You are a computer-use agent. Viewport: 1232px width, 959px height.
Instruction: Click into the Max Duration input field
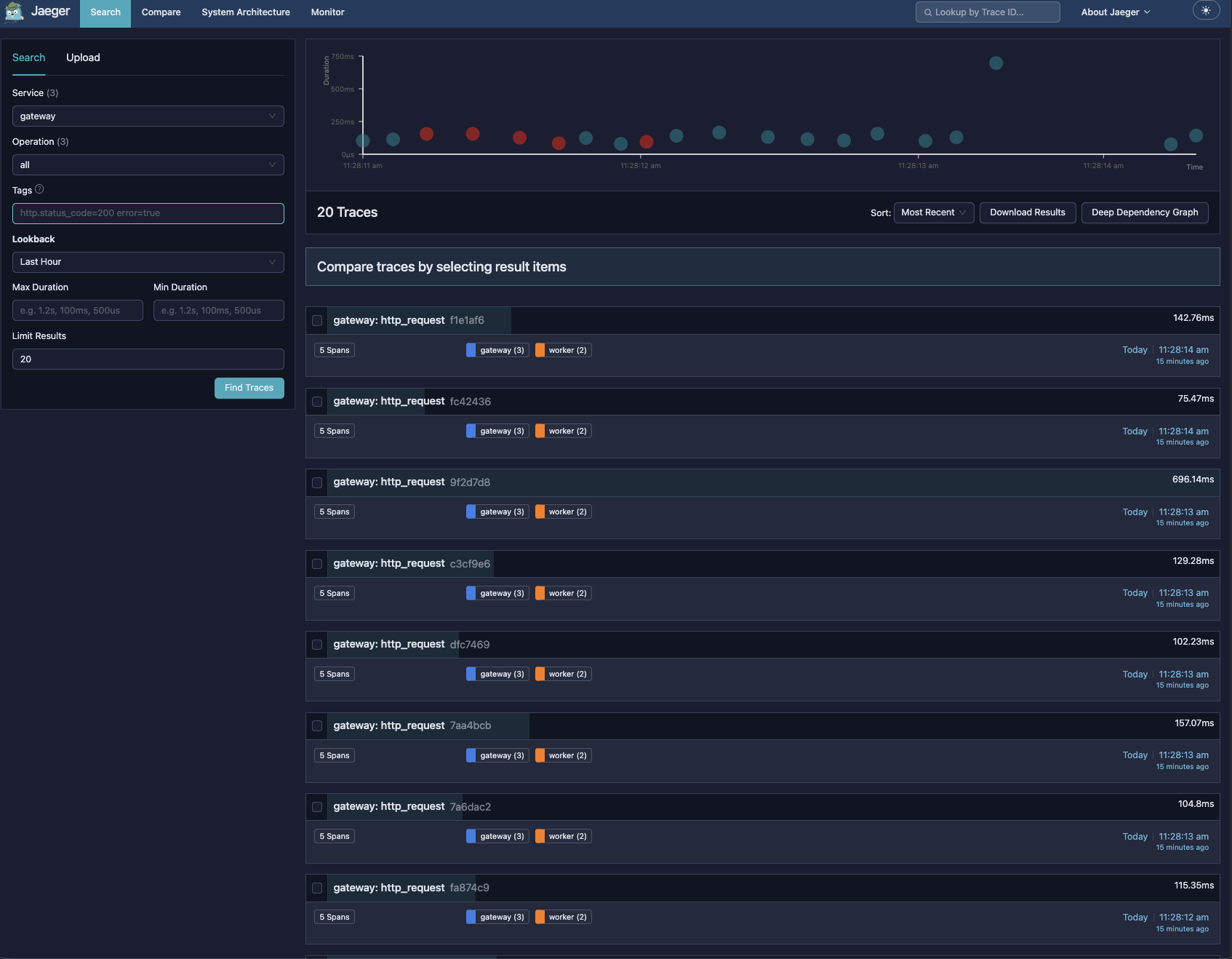point(77,311)
